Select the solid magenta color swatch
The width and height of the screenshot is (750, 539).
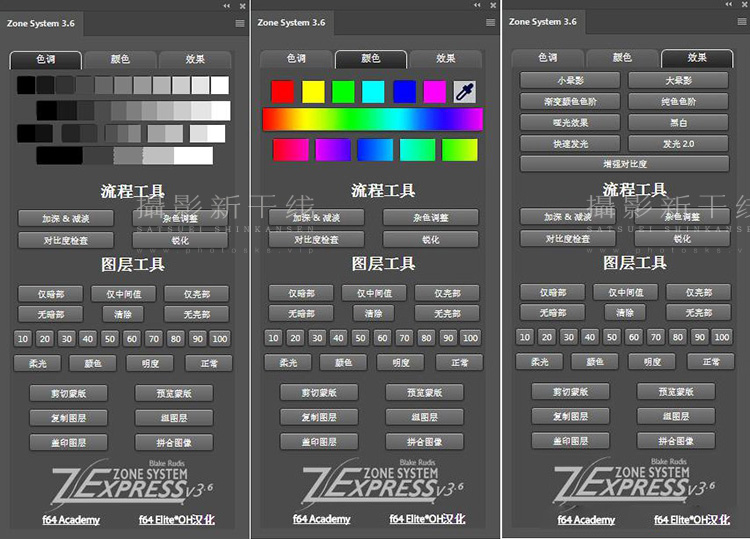pyautogui.click(x=435, y=92)
